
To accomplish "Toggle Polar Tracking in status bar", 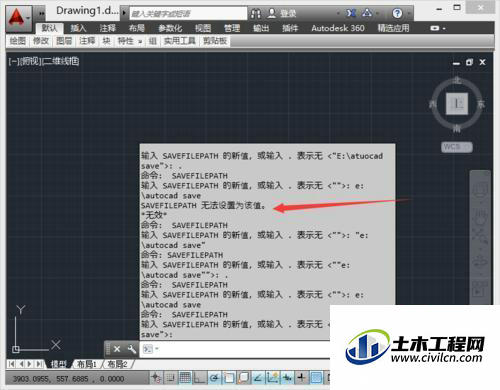I will click(x=214, y=378).
